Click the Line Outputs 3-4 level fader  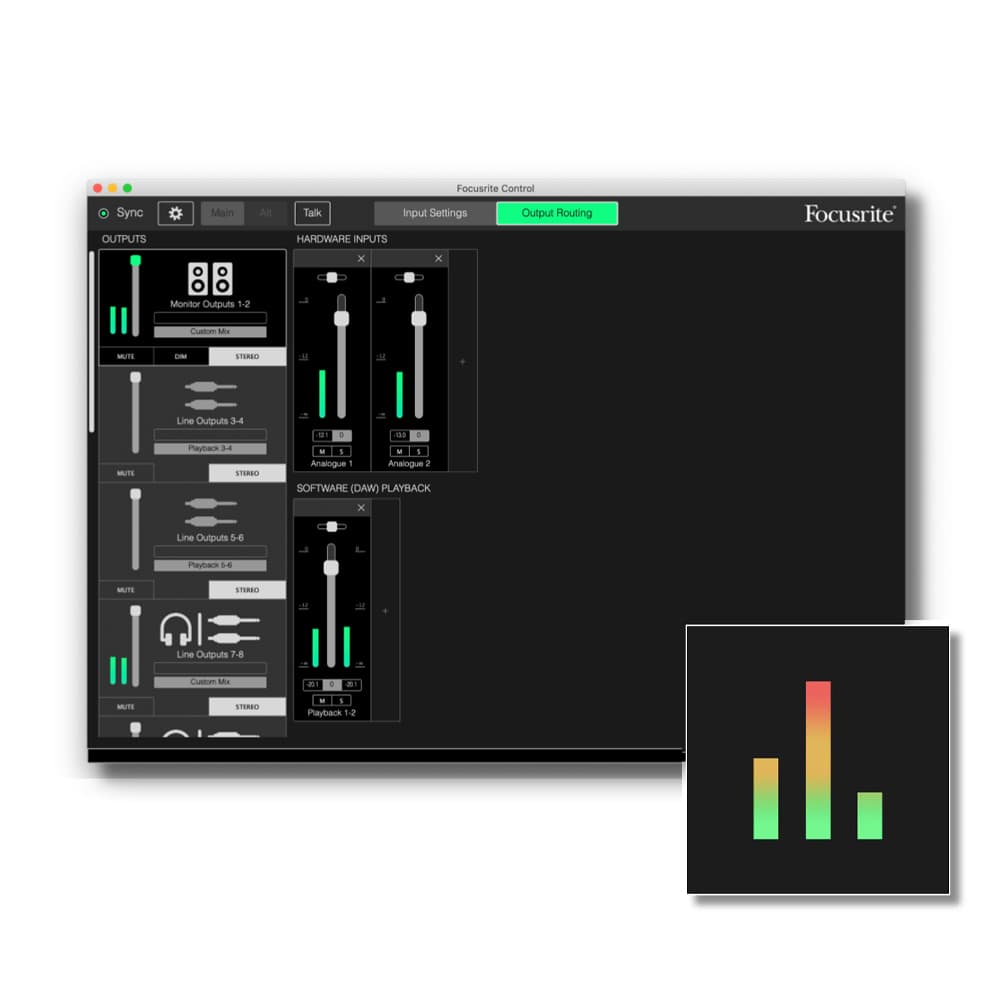135,412
